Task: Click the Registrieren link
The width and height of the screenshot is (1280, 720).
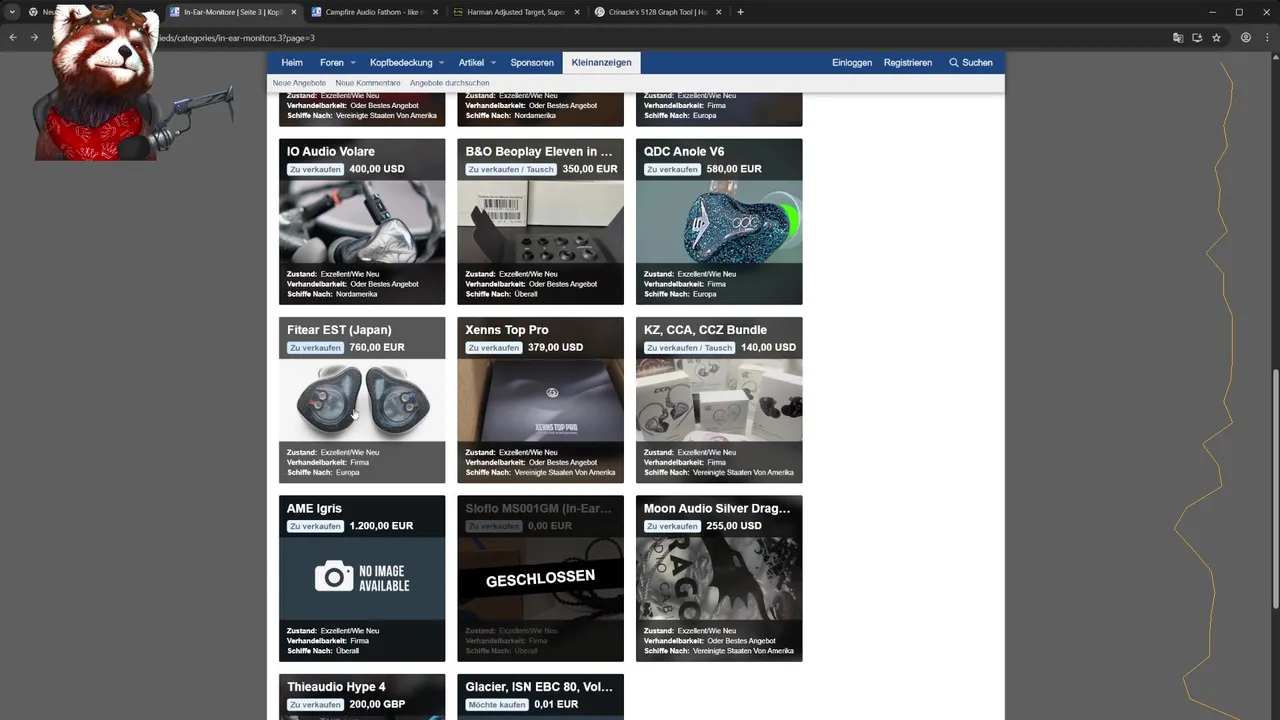Action: [x=908, y=62]
